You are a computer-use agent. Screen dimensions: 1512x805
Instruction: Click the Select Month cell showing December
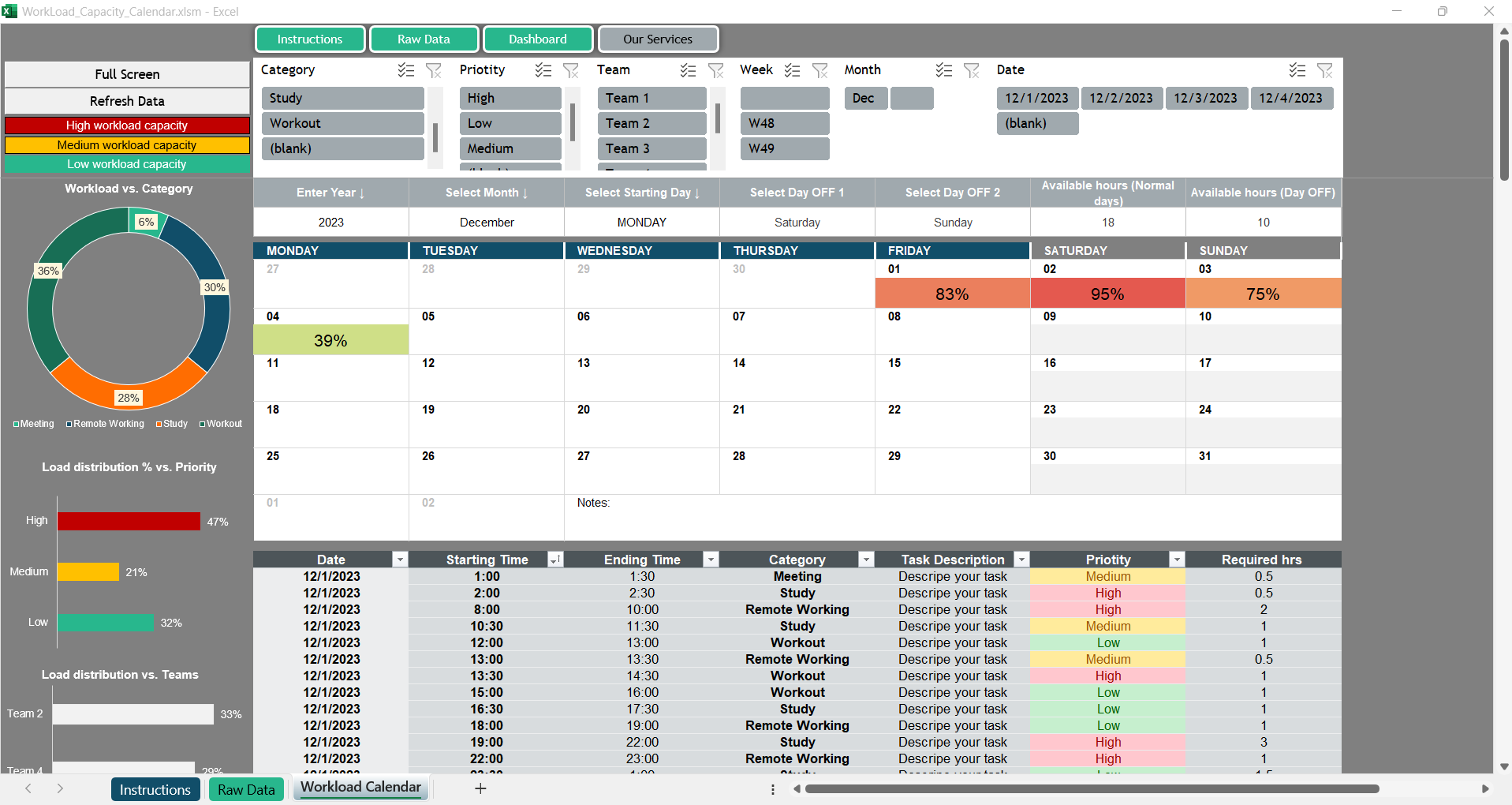[487, 223]
